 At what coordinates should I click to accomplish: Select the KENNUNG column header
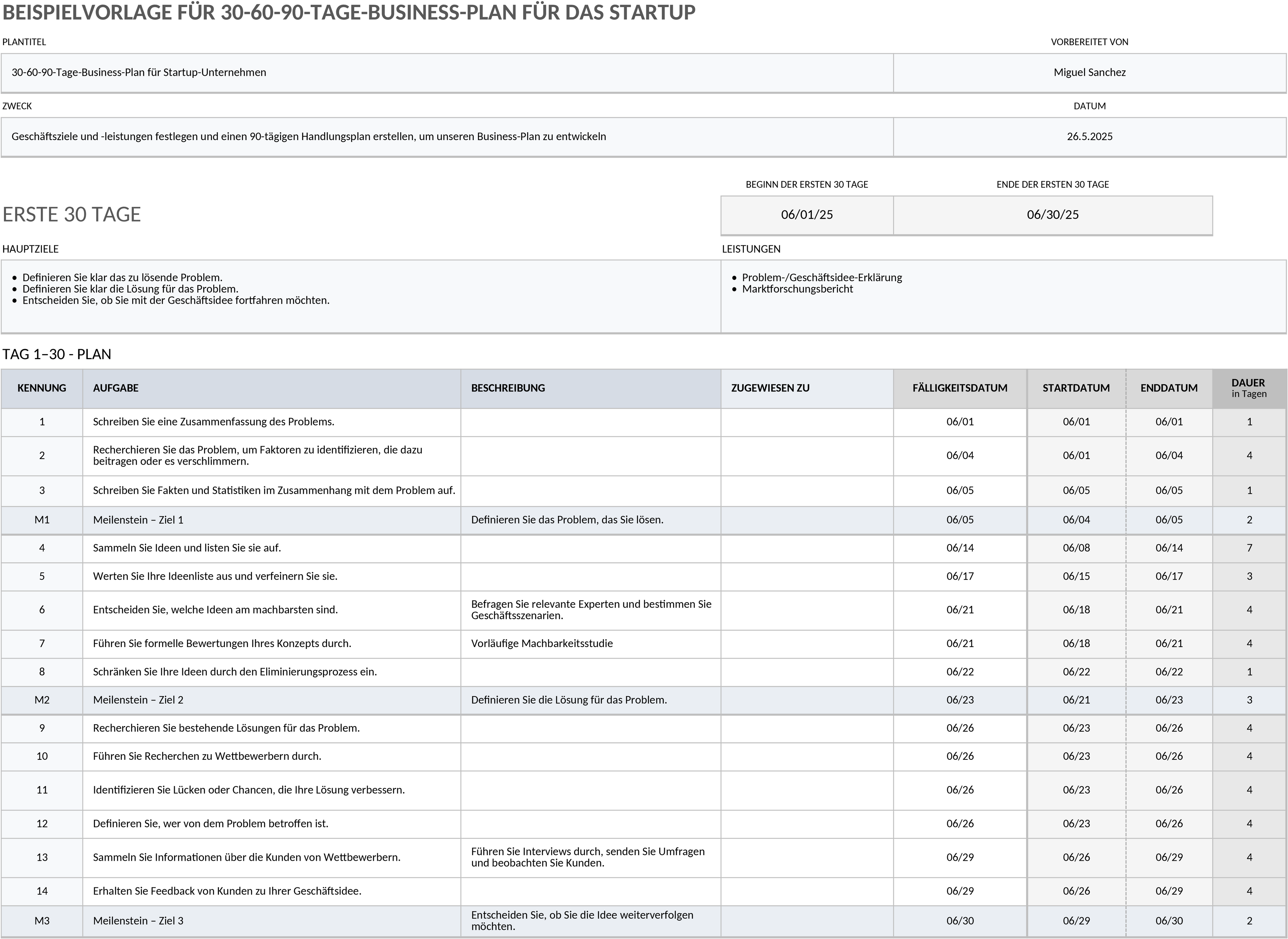tap(42, 388)
